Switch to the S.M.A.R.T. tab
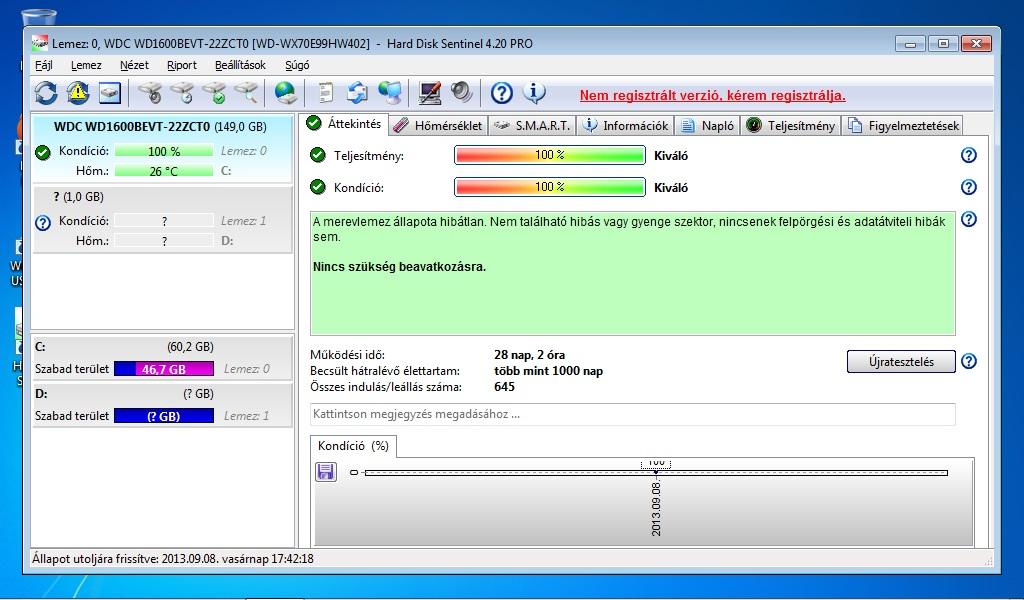The image size is (1024, 600). [x=532, y=125]
